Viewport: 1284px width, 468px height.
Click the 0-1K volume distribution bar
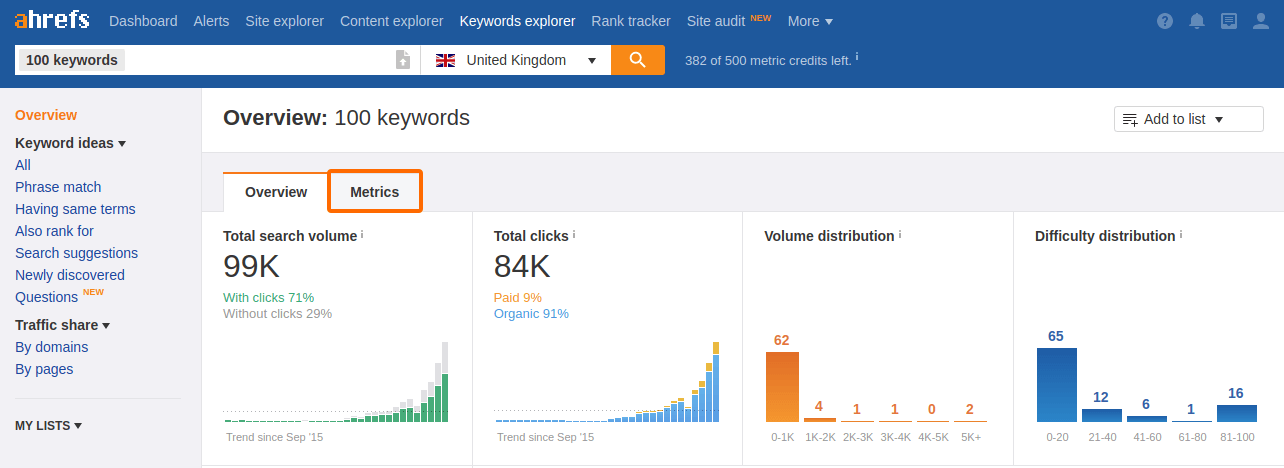point(782,387)
